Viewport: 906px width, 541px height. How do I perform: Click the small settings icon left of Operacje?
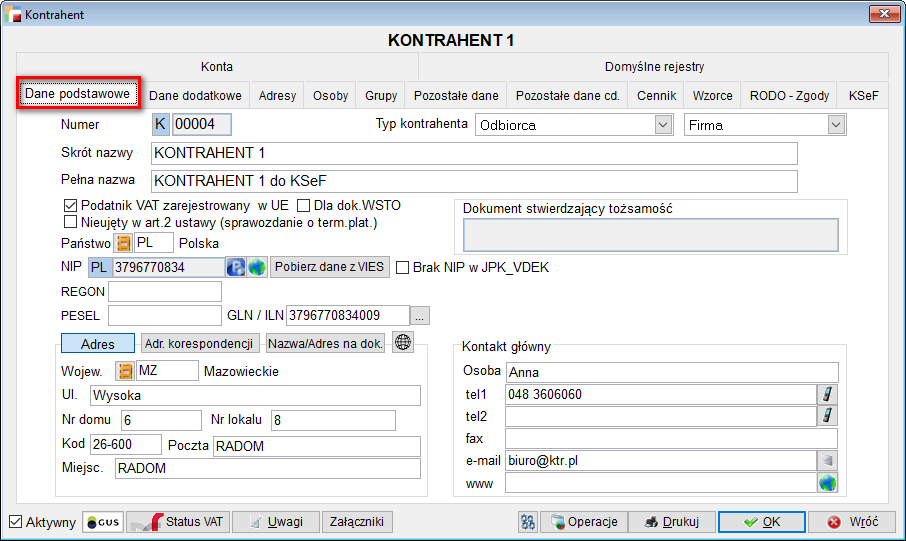[528, 522]
